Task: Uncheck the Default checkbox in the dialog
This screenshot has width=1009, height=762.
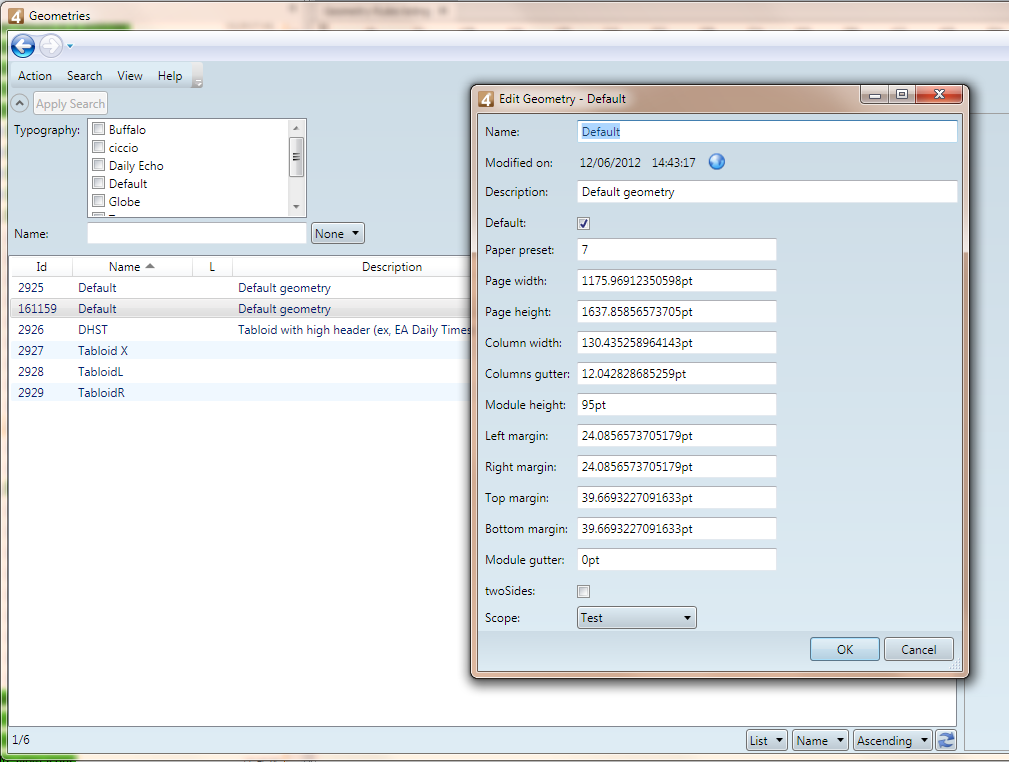Action: click(584, 223)
